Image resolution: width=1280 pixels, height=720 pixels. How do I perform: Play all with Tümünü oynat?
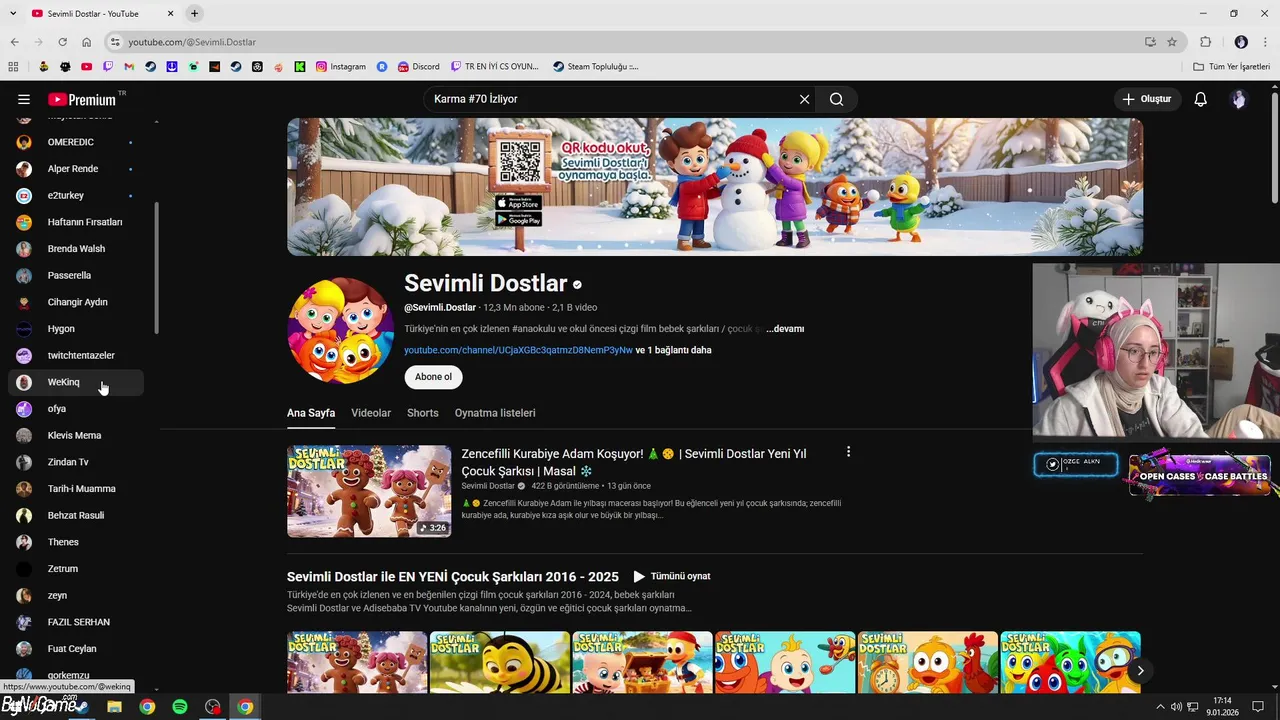671,576
